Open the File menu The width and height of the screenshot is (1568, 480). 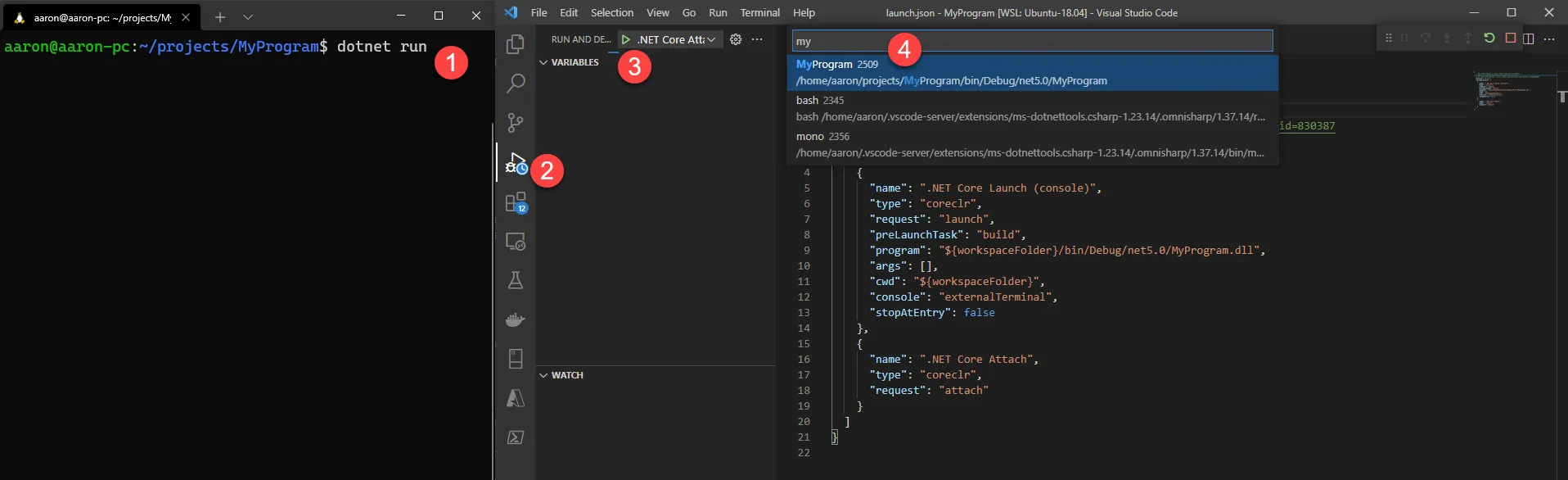(x=538, y=12)
